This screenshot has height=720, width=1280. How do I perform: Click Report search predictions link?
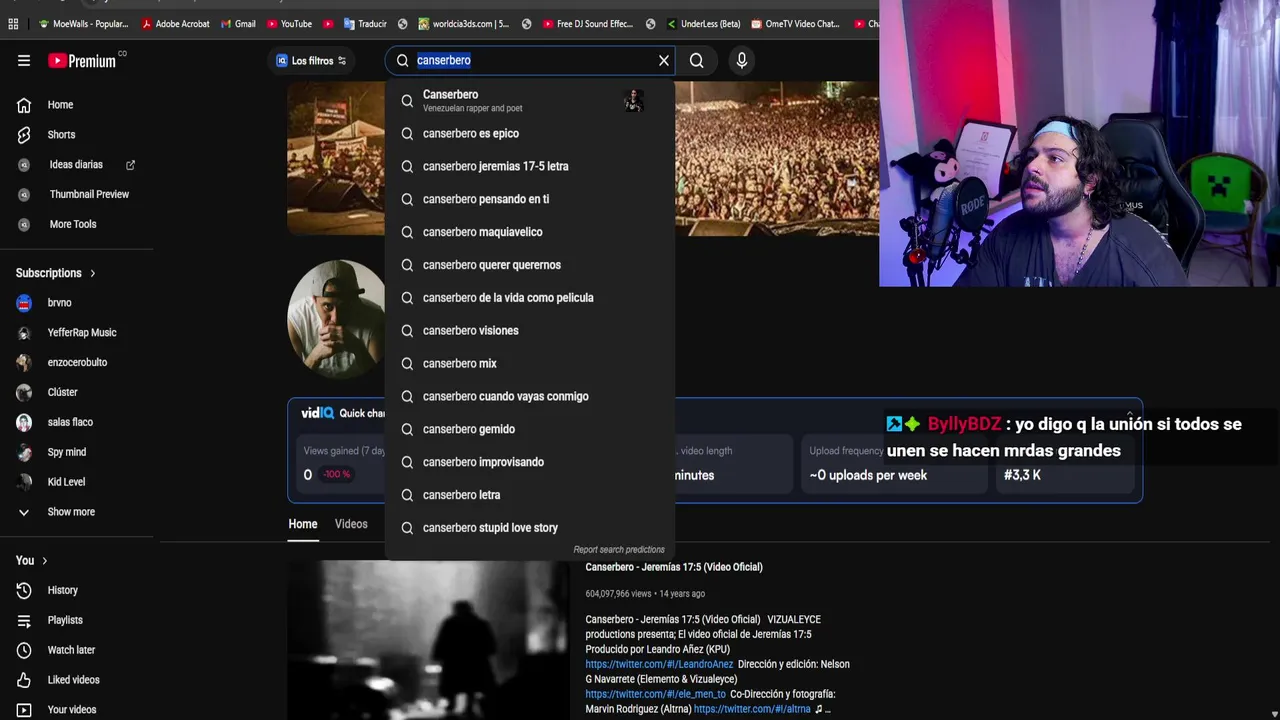(619, 550)
